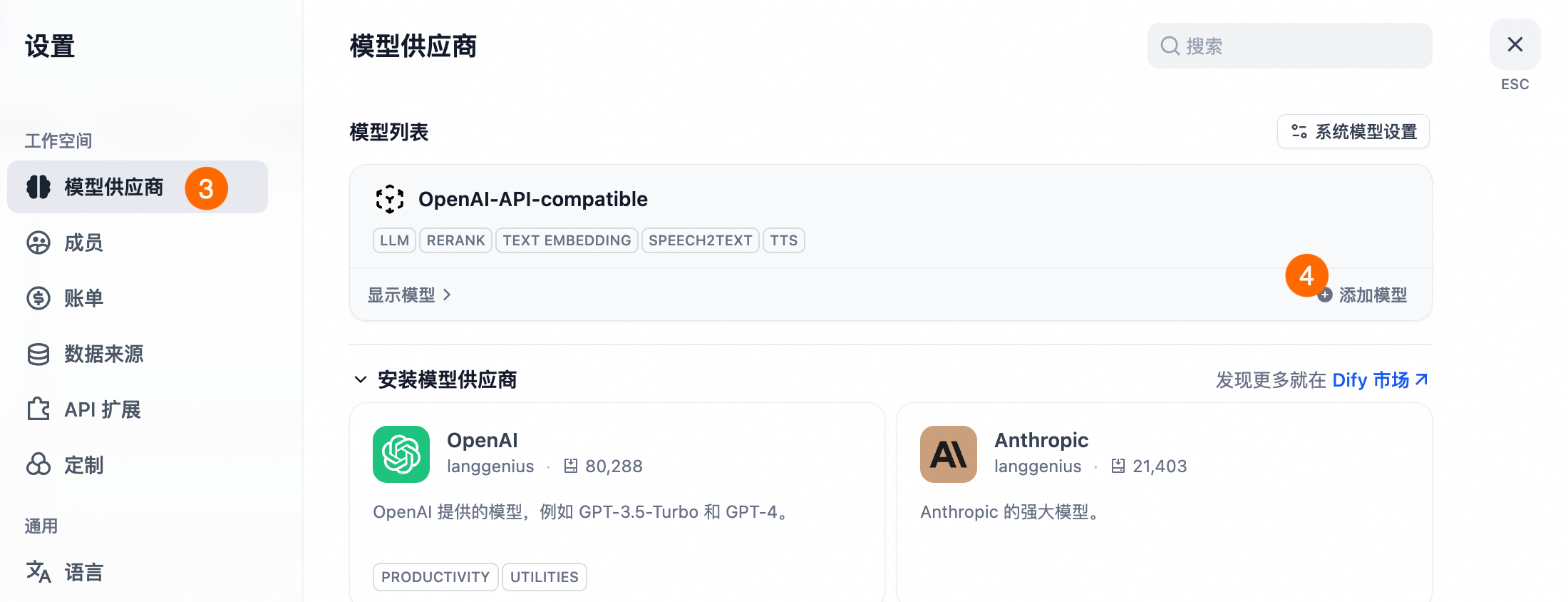Click the plus icon next to 添加模型

(x=1325, y=295)
